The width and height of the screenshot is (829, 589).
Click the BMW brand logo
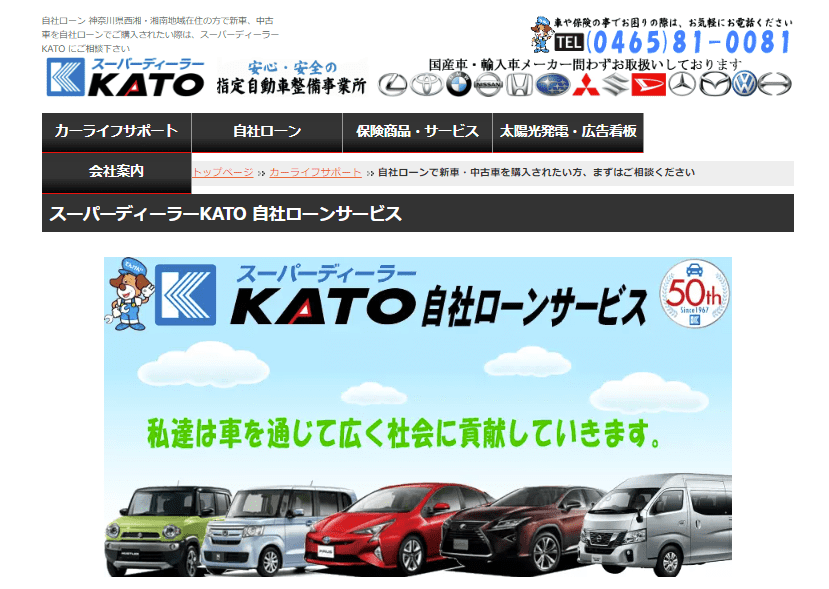click(x=458, y=85)
